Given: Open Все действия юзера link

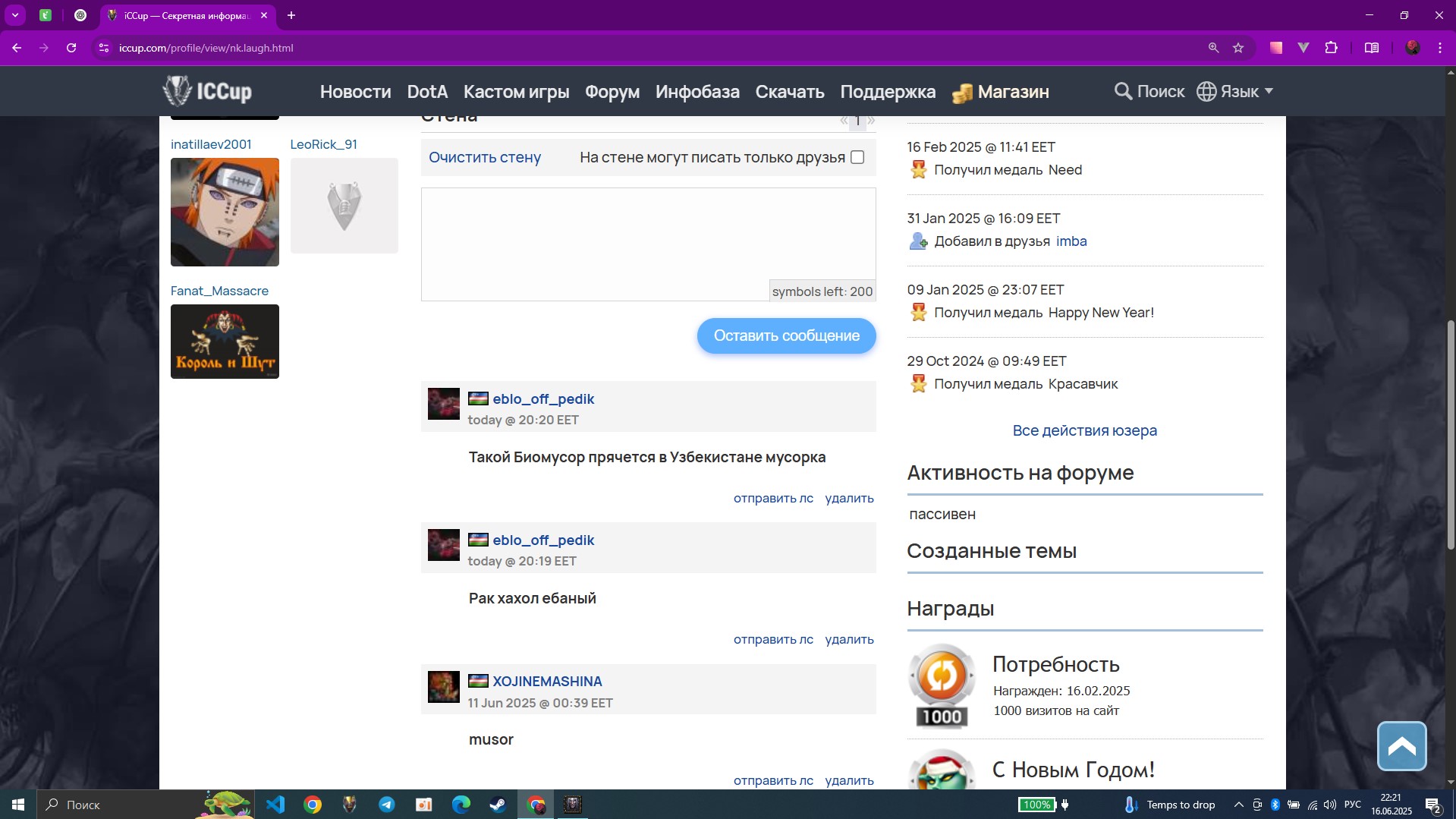Looking at the screenshot, I should [1084, 430].
